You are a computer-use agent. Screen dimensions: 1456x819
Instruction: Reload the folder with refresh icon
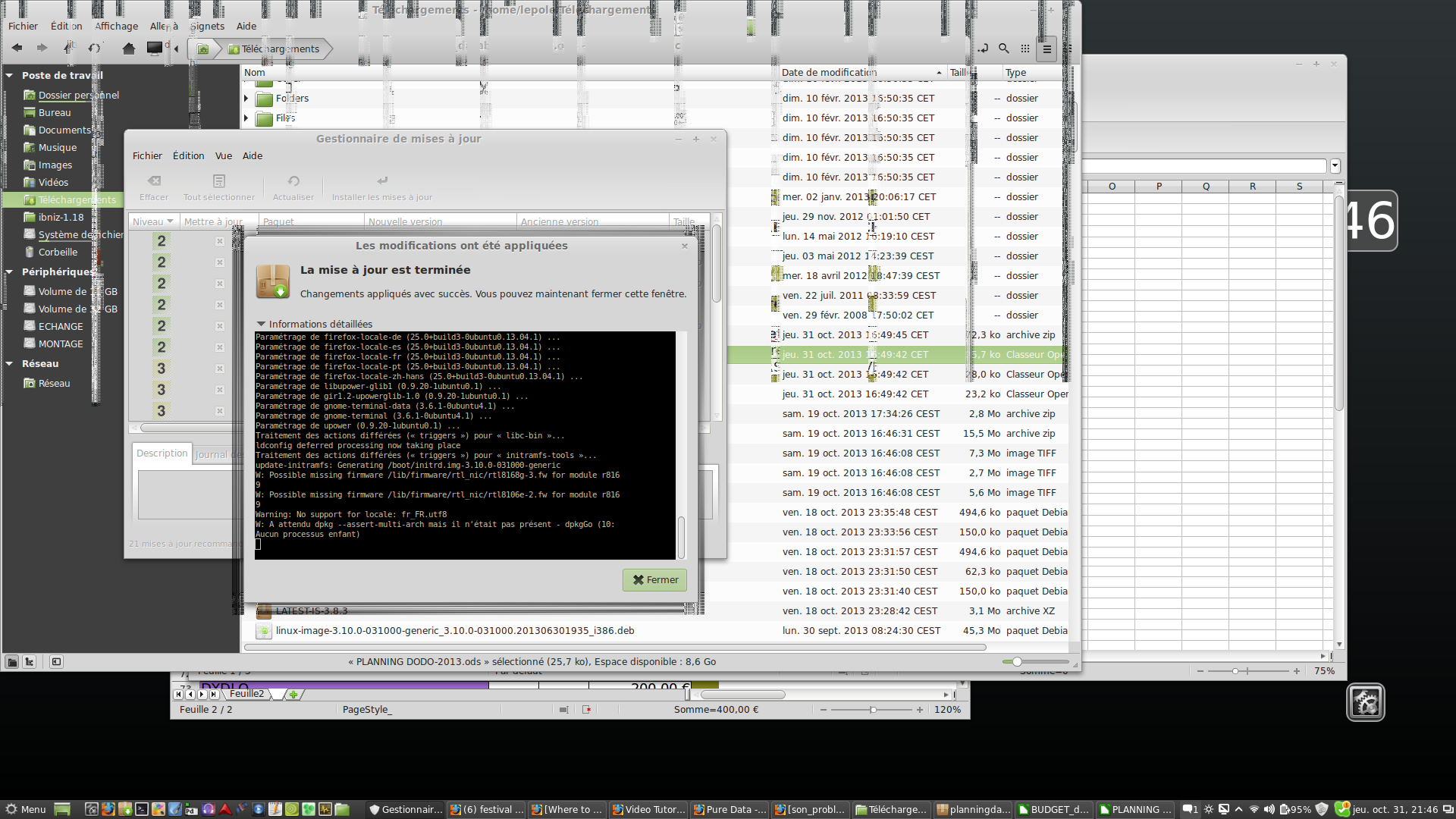coord(94,49)
